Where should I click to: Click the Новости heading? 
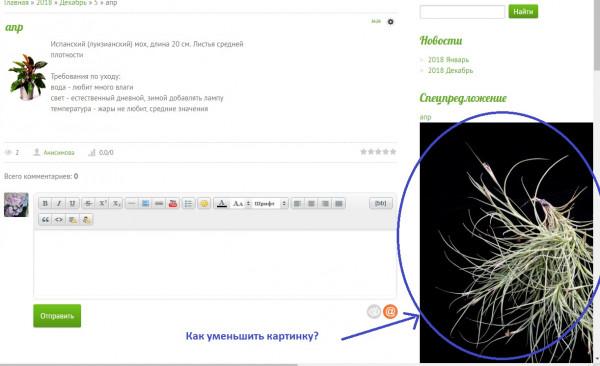441,41
